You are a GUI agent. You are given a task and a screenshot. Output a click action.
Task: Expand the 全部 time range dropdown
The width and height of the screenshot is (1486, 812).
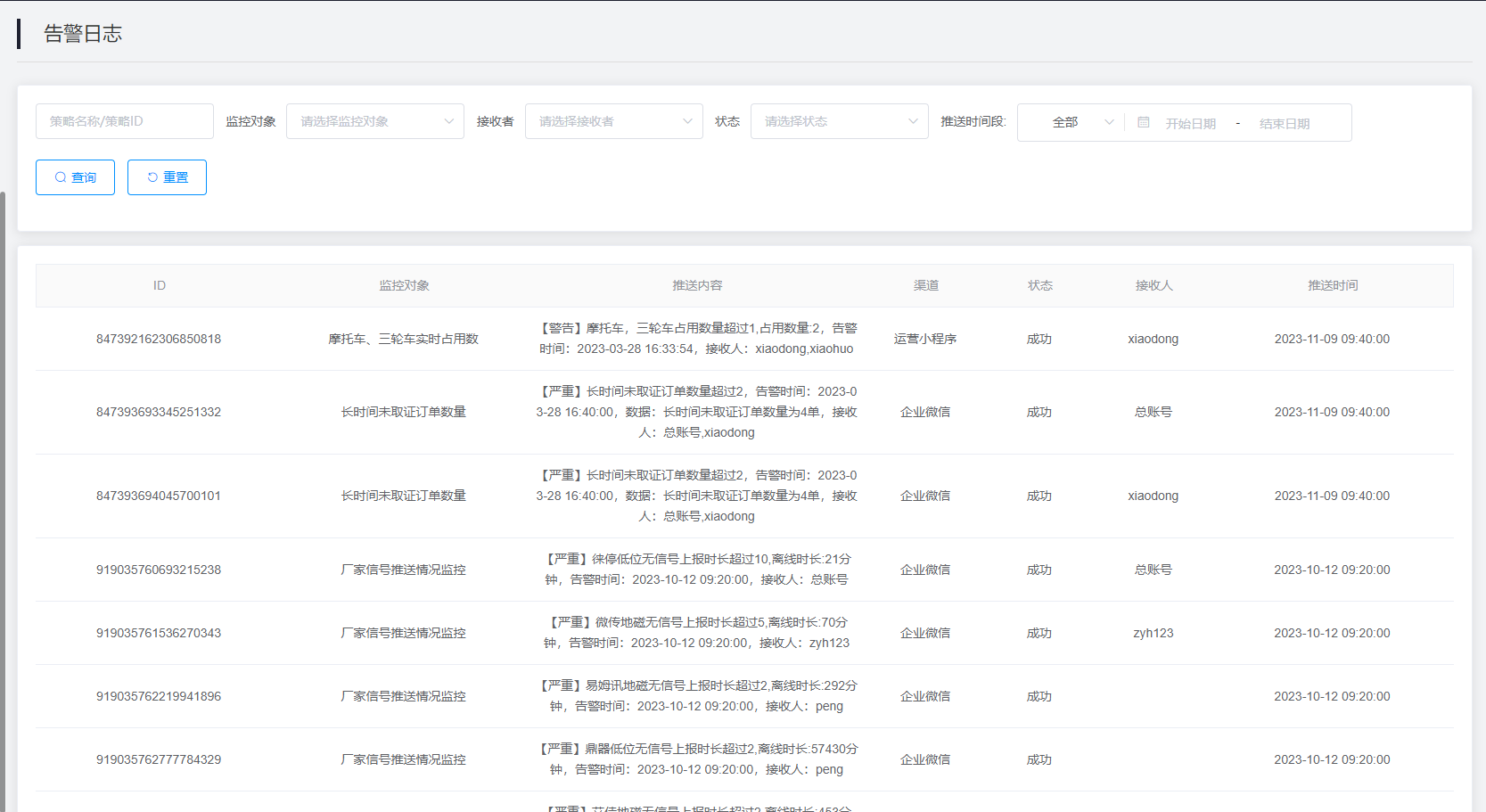coord(1081,122)
